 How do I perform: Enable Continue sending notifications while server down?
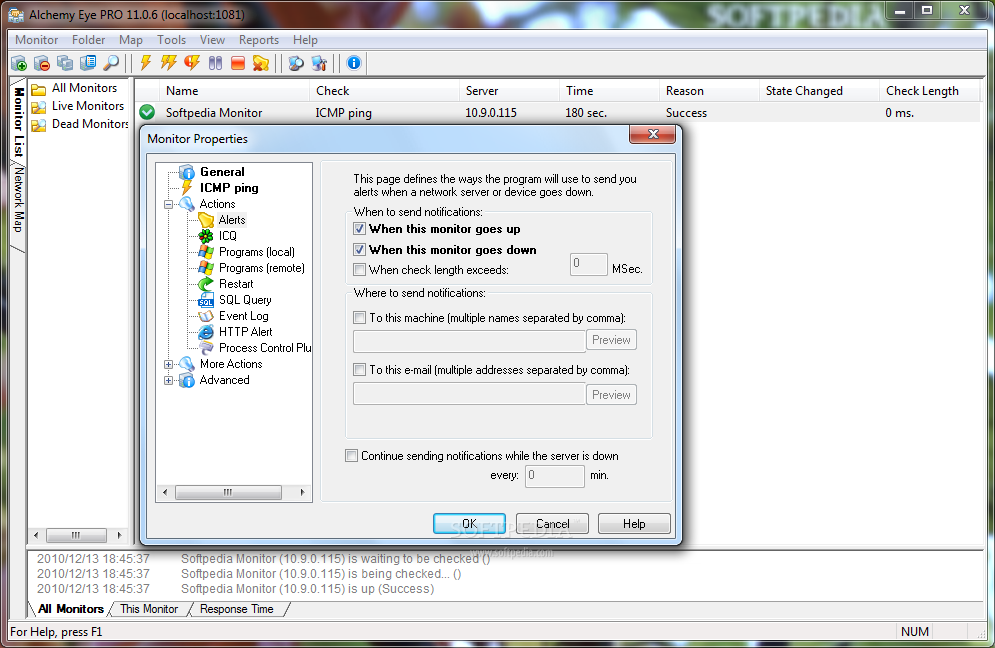pos(351,456)
